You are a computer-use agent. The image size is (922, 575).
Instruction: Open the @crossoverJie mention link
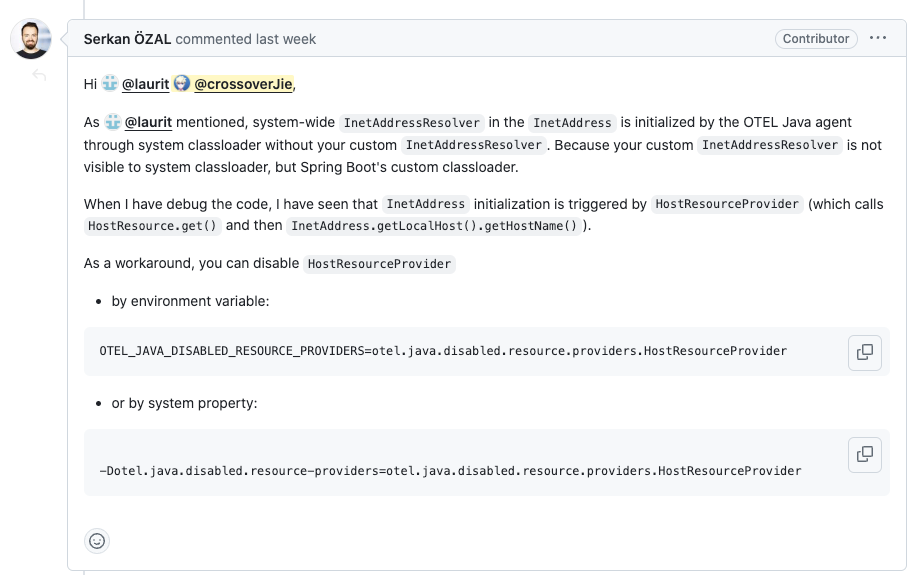[x=243, y=84]
